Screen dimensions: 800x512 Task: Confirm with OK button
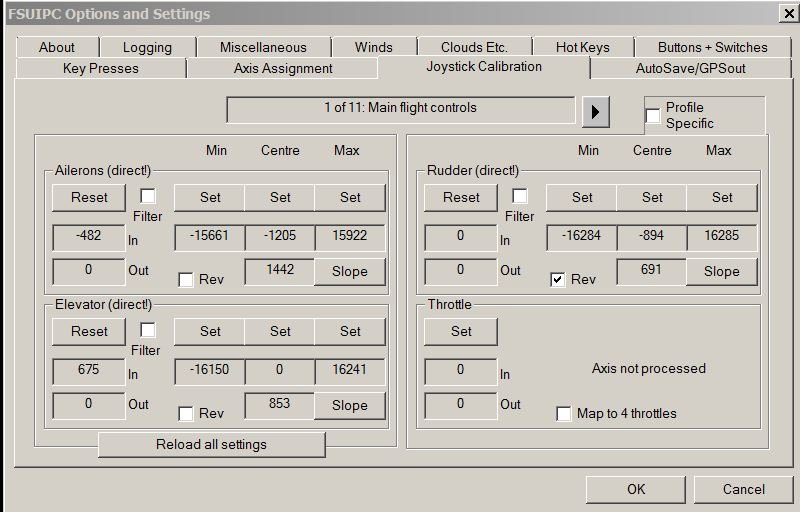tap(636, 490)
